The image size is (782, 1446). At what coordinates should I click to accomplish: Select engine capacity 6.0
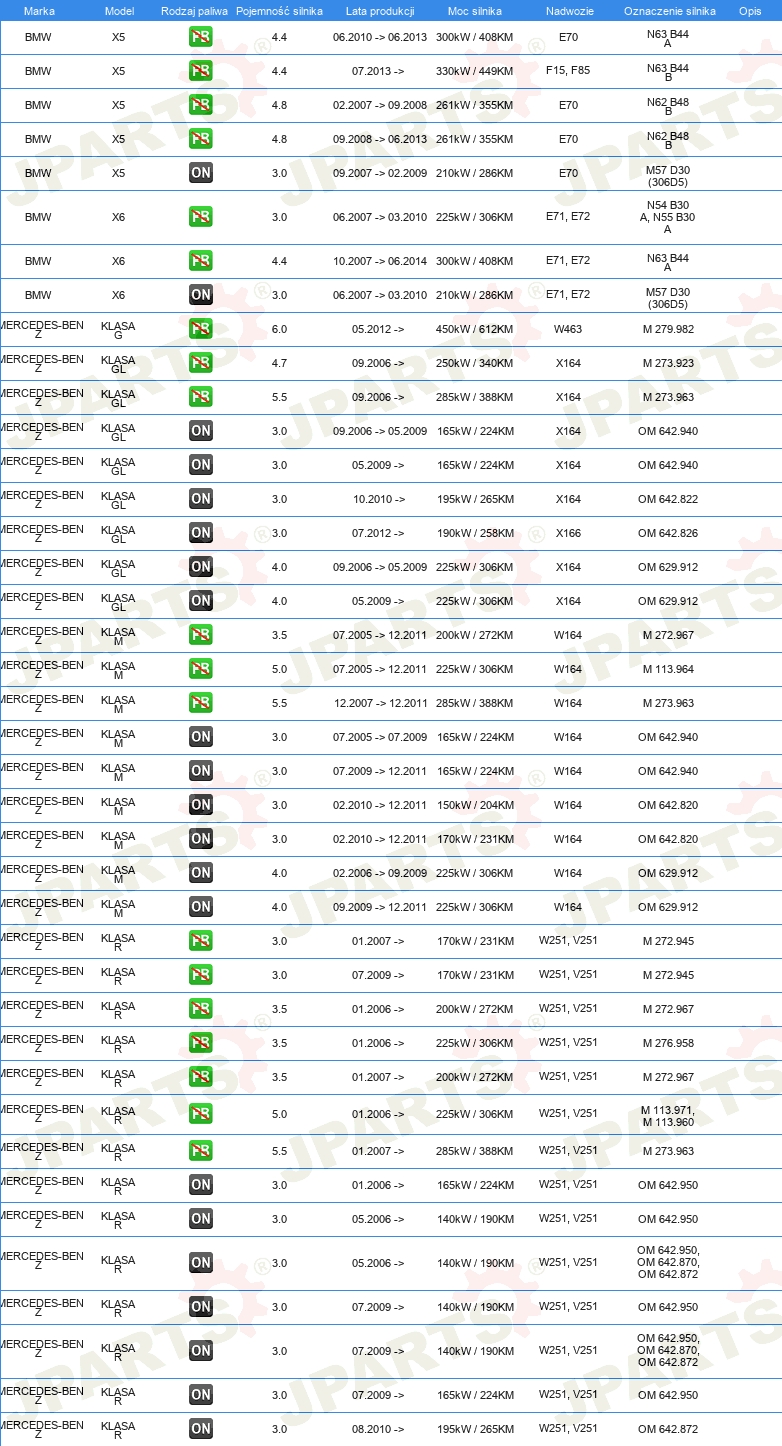pyautogui.click(x=279, y=329)
